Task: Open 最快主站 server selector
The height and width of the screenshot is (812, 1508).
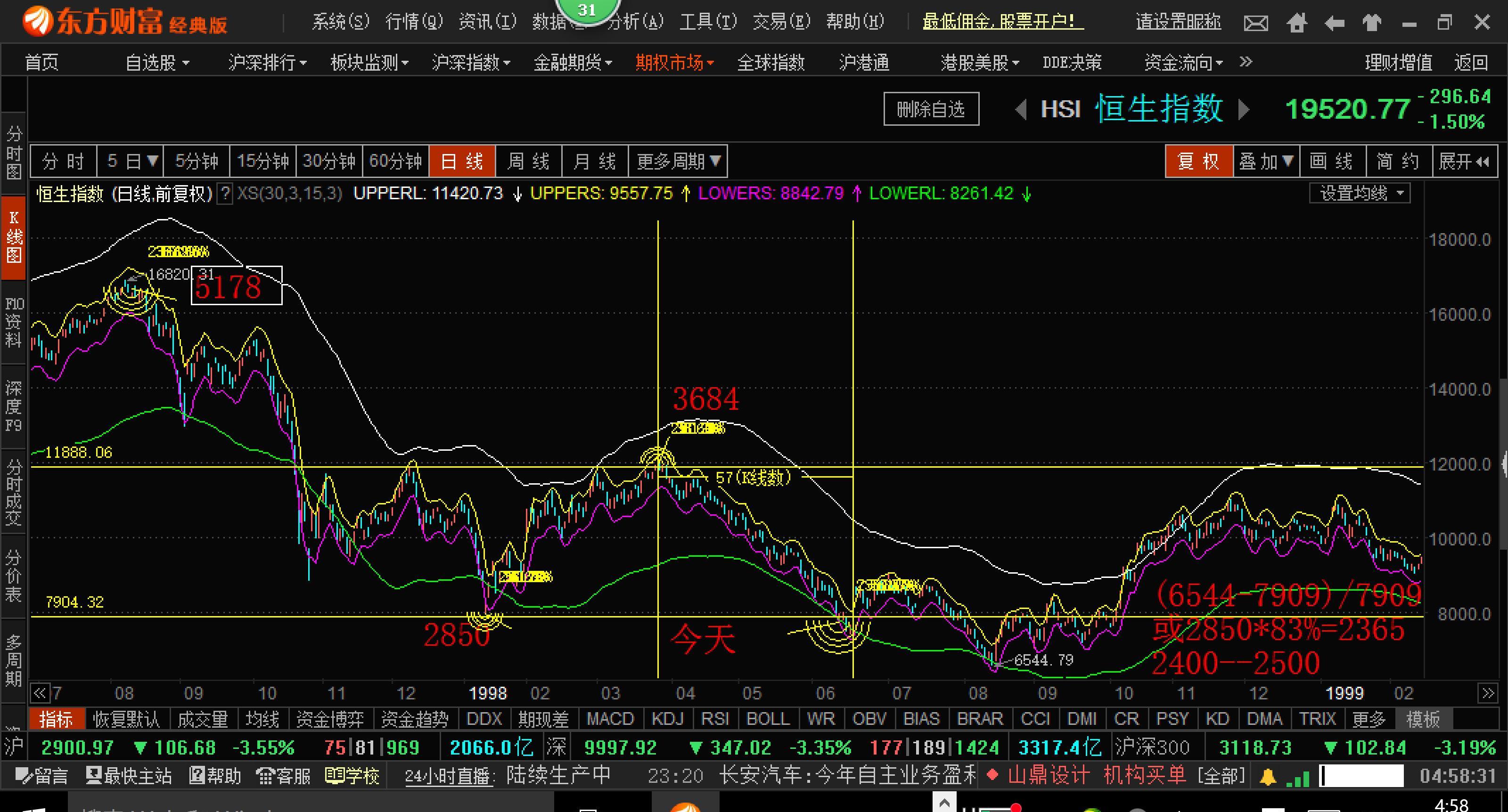Action: [x=129, y=776]
